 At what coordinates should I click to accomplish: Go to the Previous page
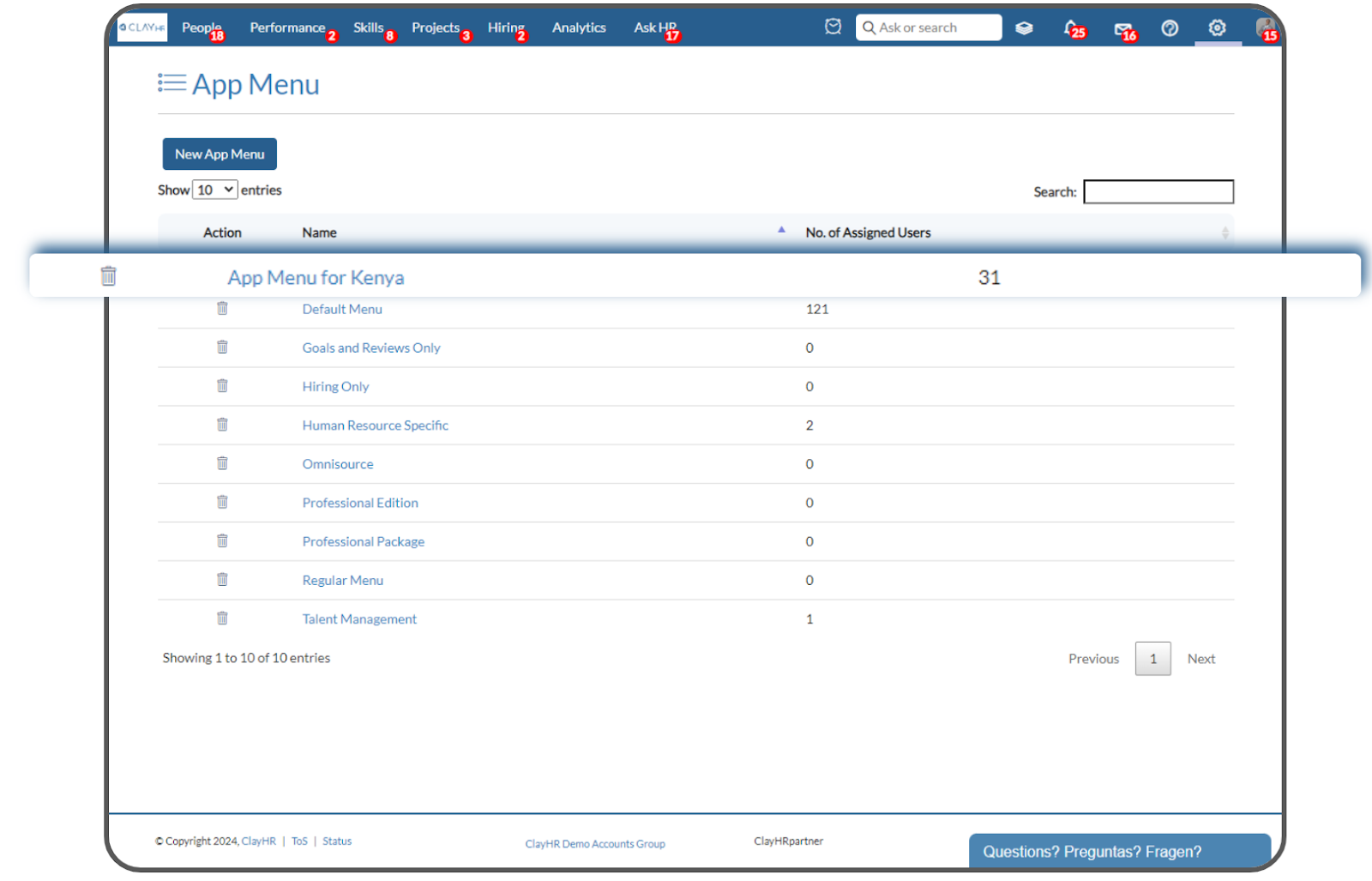tap(1093, 659)
